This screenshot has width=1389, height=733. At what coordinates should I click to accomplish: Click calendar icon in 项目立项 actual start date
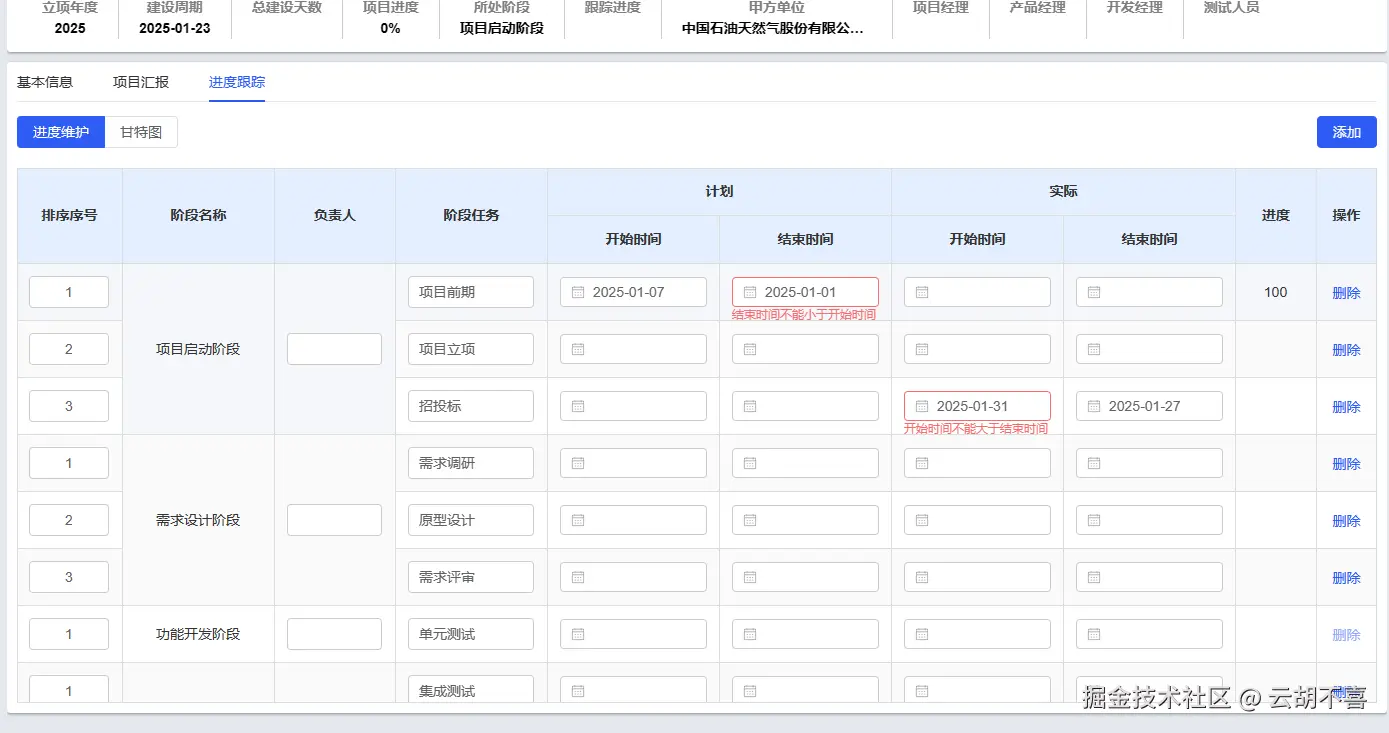pyautogui.click(x=922, y=349)
